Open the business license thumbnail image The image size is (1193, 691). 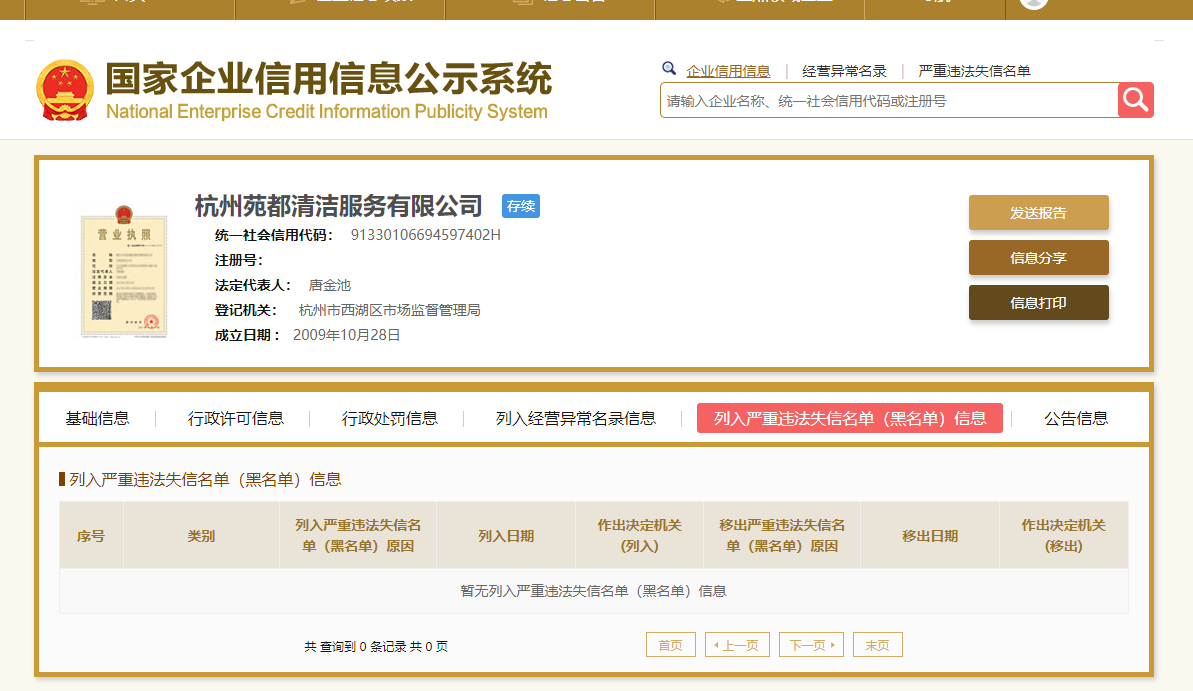tap(123, 271)
